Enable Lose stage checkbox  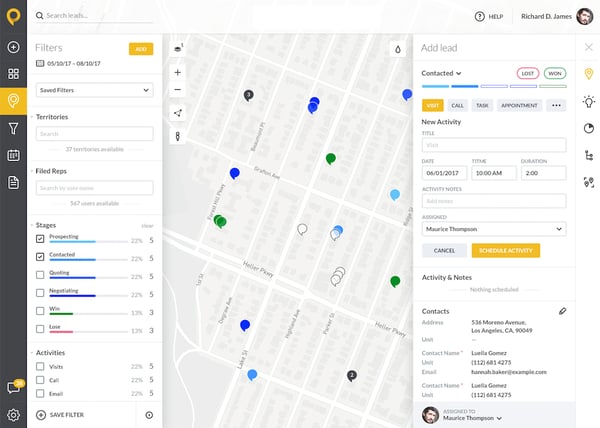coord(40,329)
